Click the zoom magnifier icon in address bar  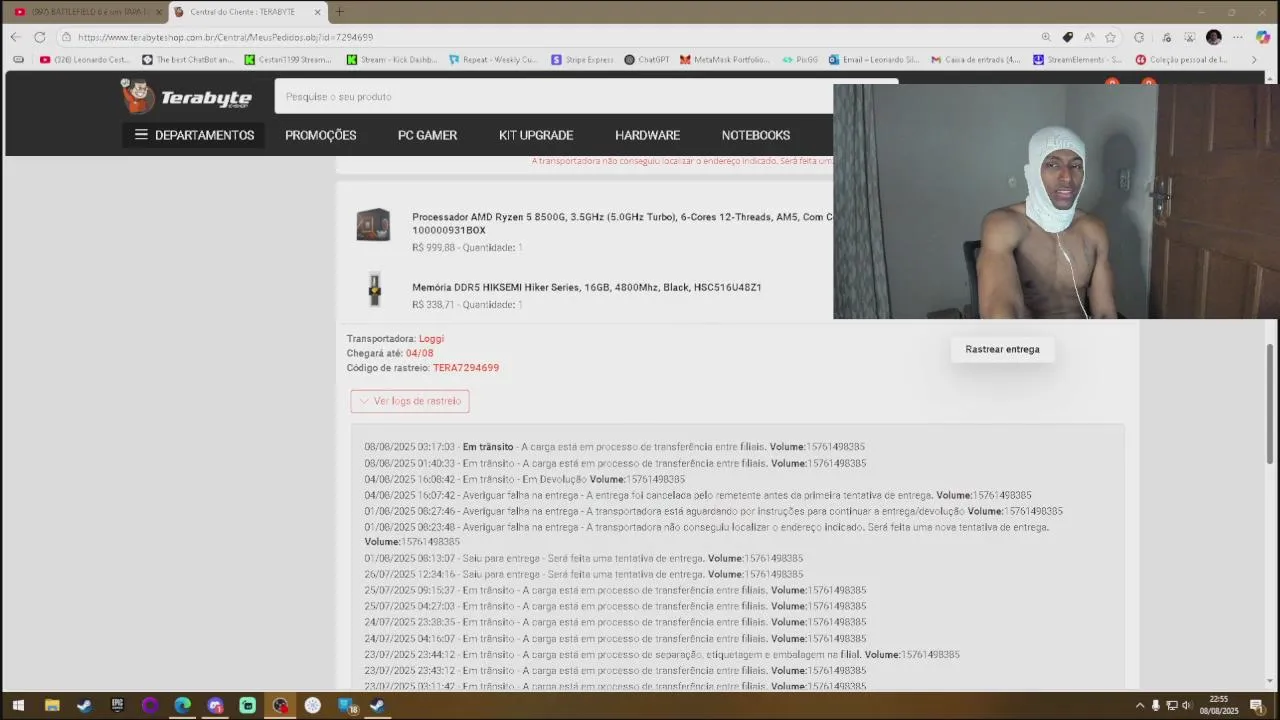pos(1046,37)
